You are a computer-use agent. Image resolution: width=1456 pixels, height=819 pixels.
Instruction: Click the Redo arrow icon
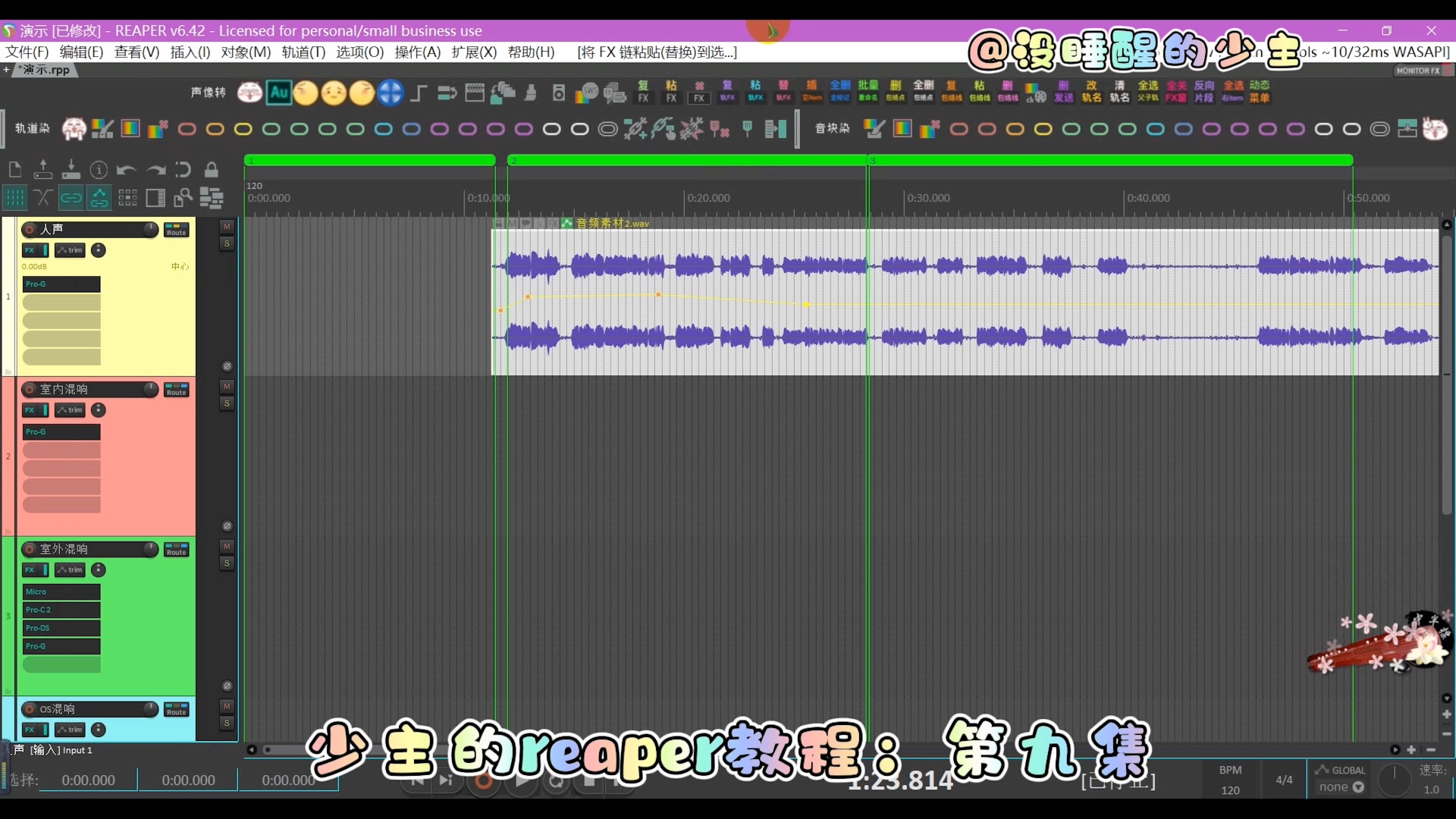pyautogui.click(x=155, y=170)
